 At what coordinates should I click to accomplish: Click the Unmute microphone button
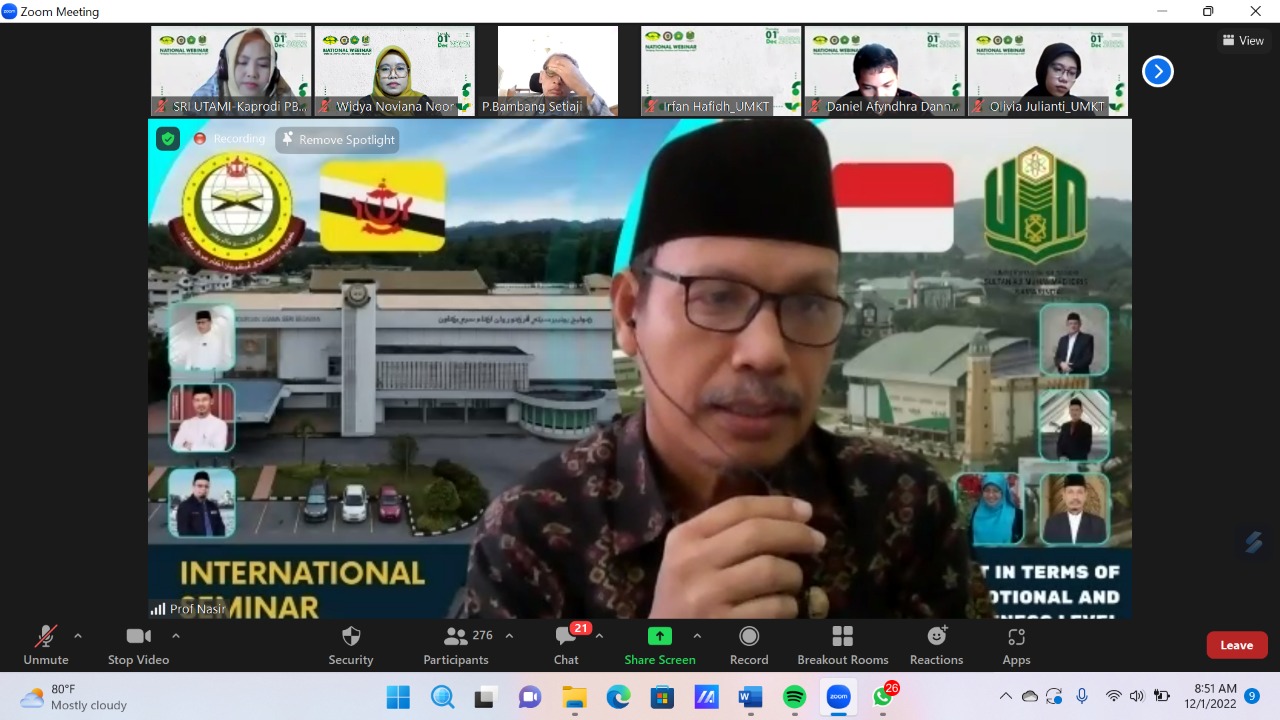pyautogui.click(x=46, y=645)
